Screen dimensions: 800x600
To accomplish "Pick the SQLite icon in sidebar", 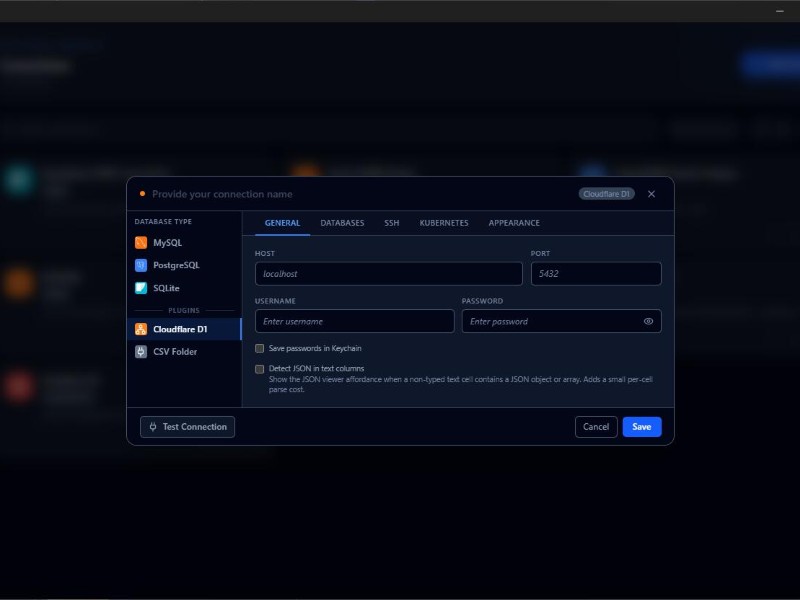I will click(x=141, y=288).
